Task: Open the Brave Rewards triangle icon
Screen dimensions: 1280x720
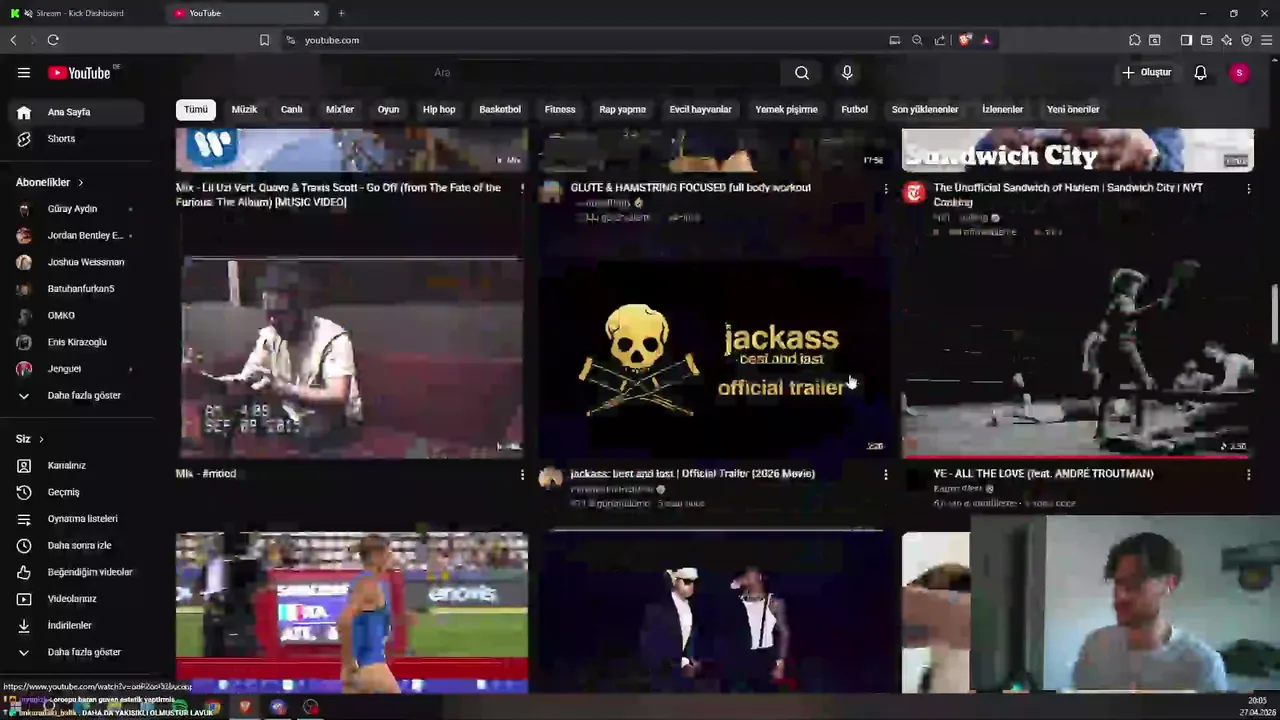Action: 986,40
